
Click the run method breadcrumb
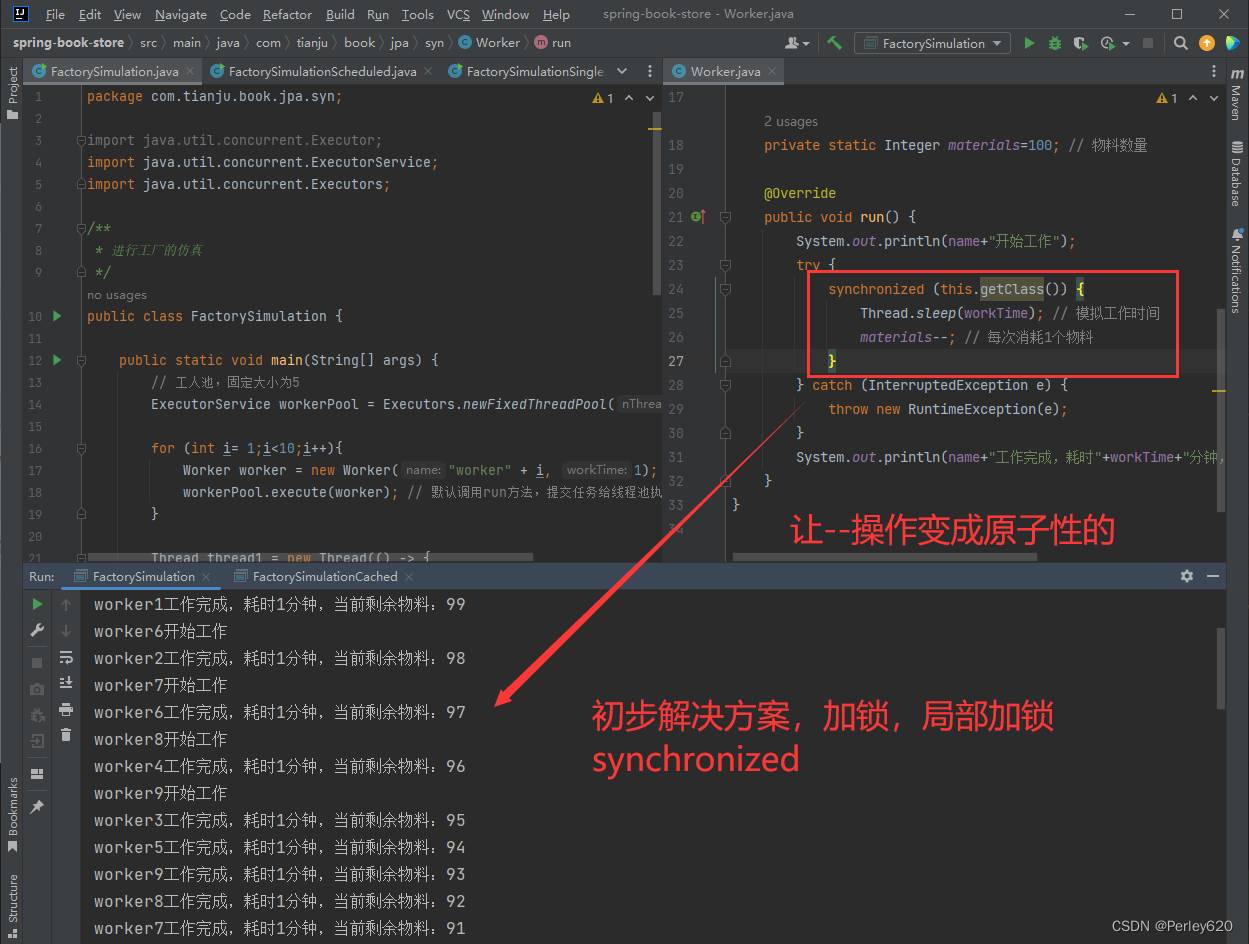pyautogui.click(x=552, y=43)
